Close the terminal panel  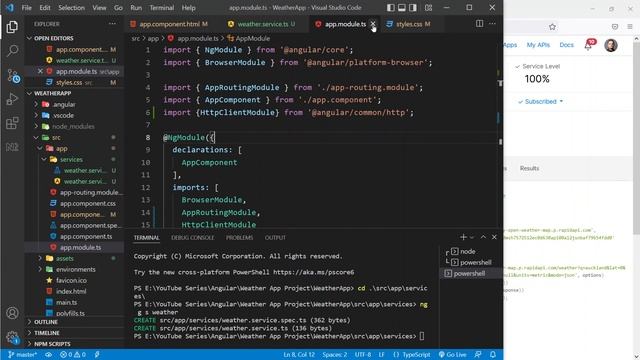click(x=494, y=237)
